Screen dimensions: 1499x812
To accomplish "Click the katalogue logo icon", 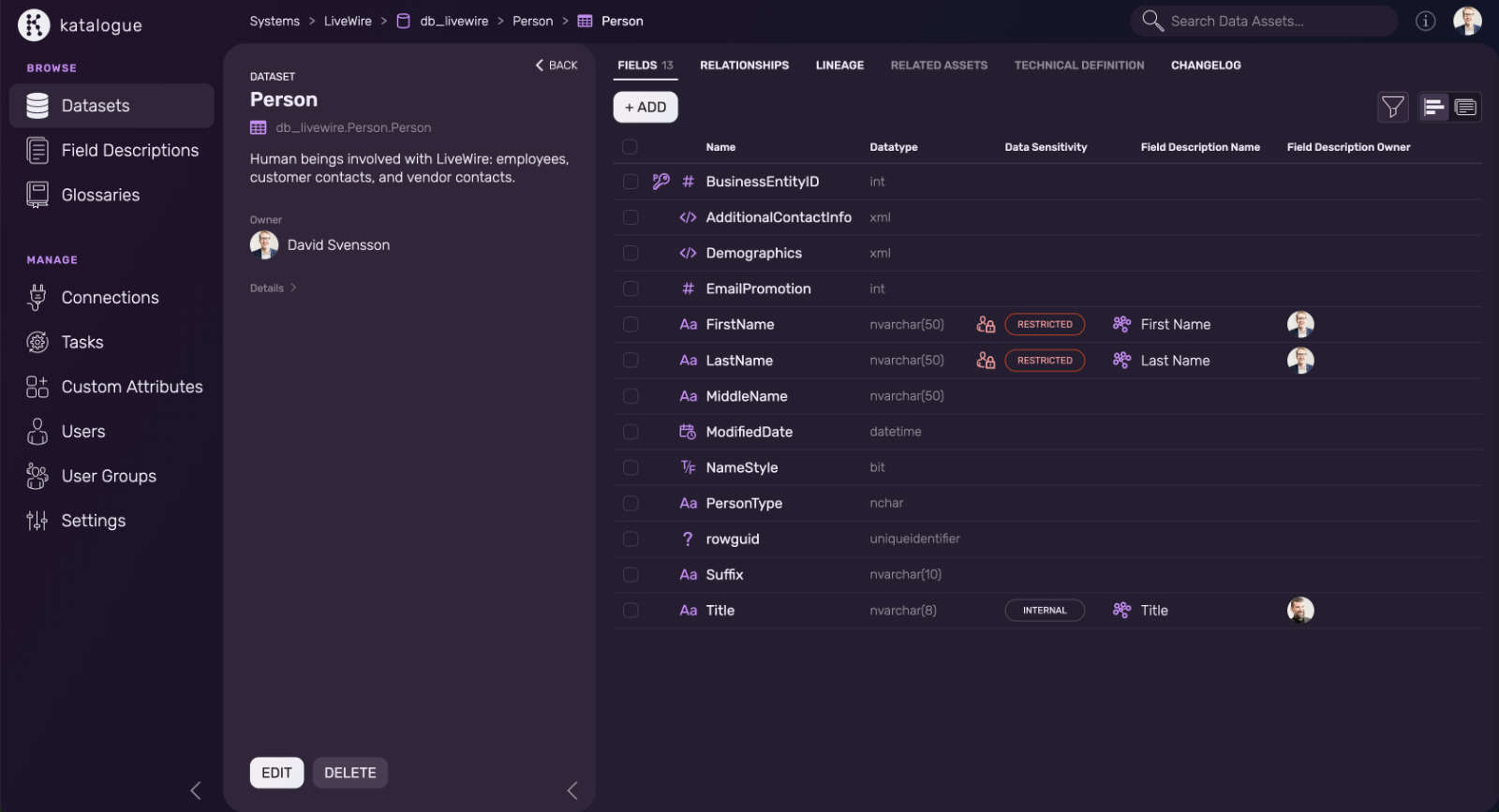I will point(34,25).
